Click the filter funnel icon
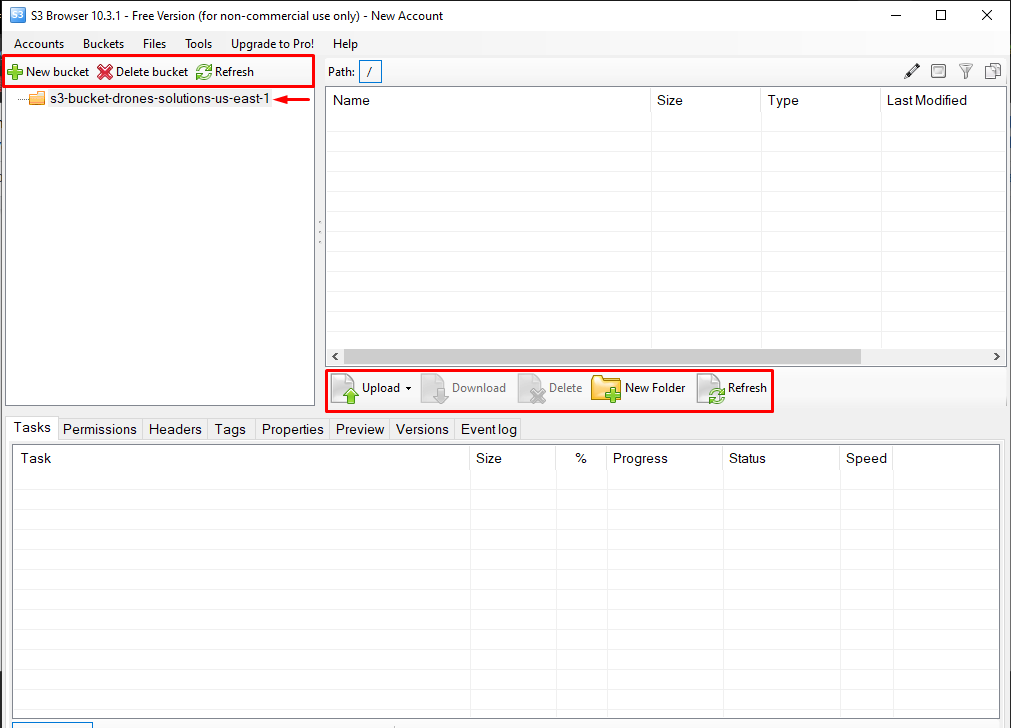The width and height of the screenshot is (1011, 728). point(966,71)
